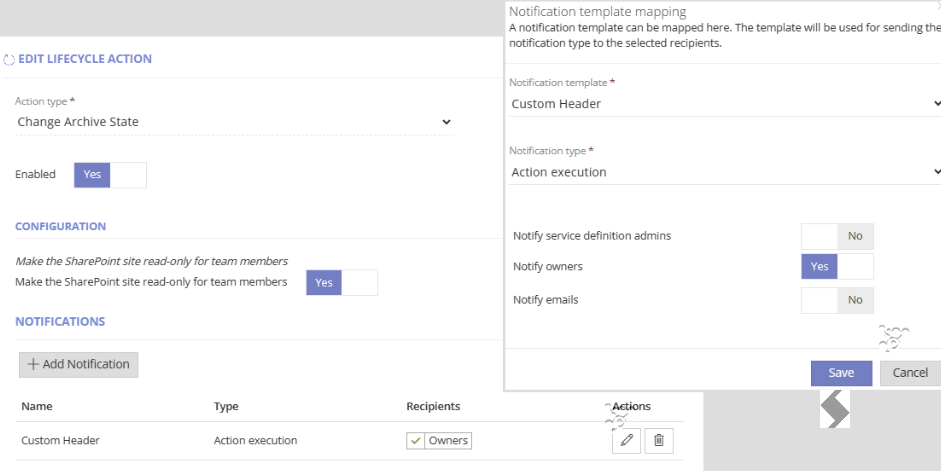This screenshot has width=941, height=471.
Task: Click the Type column header
Action: pos(226,406)
